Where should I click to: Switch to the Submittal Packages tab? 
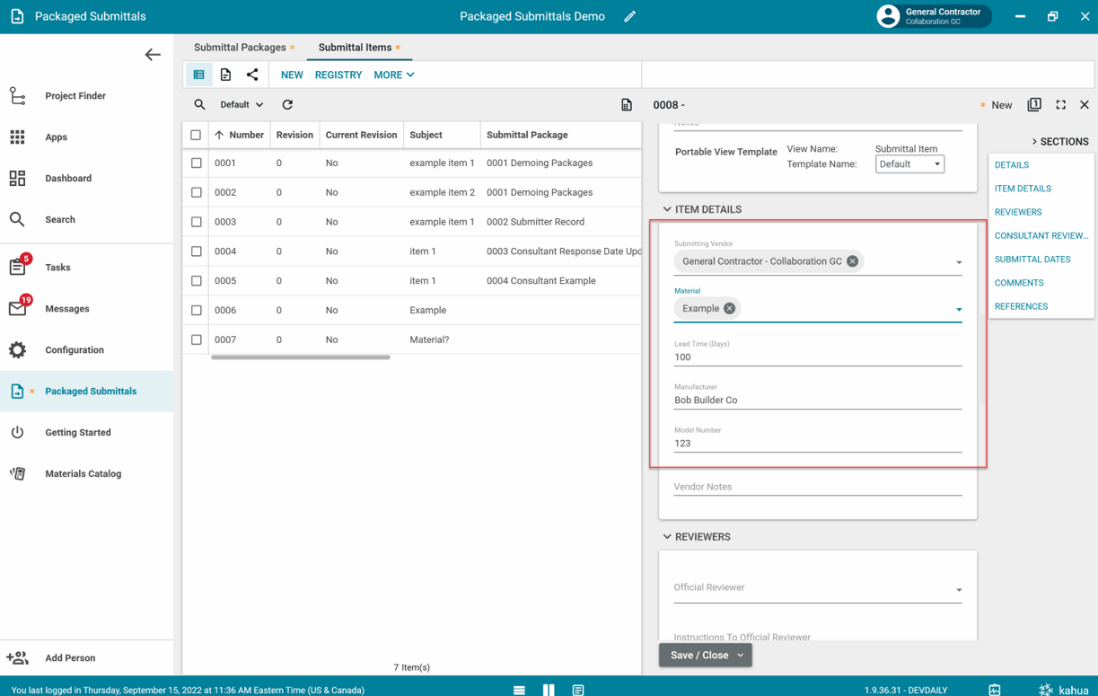tap(240, 47)
